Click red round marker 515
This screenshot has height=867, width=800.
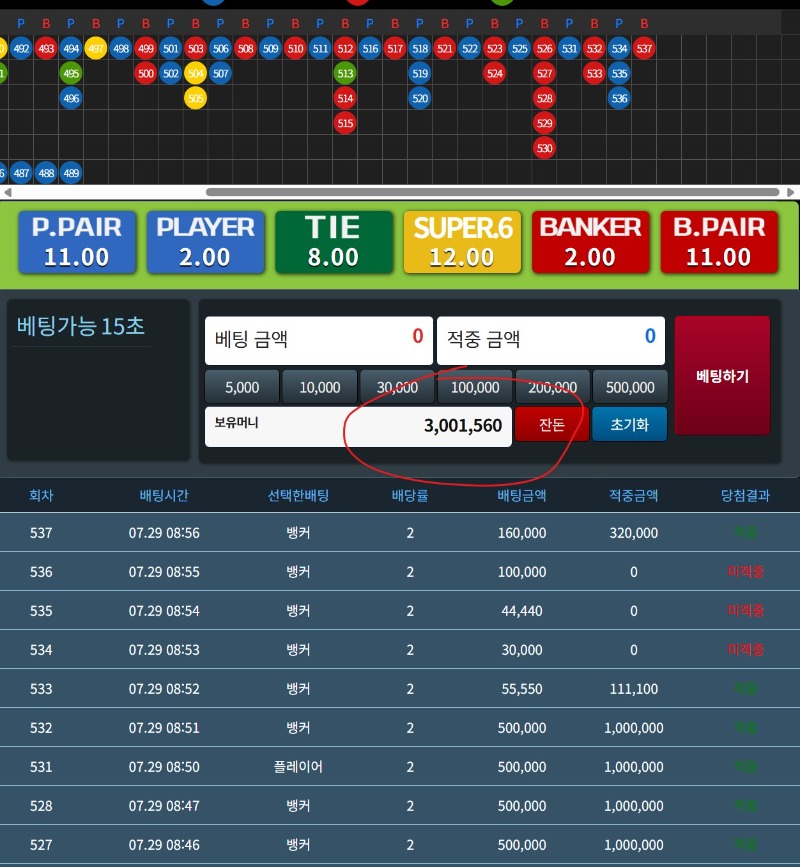pos(345,123)
